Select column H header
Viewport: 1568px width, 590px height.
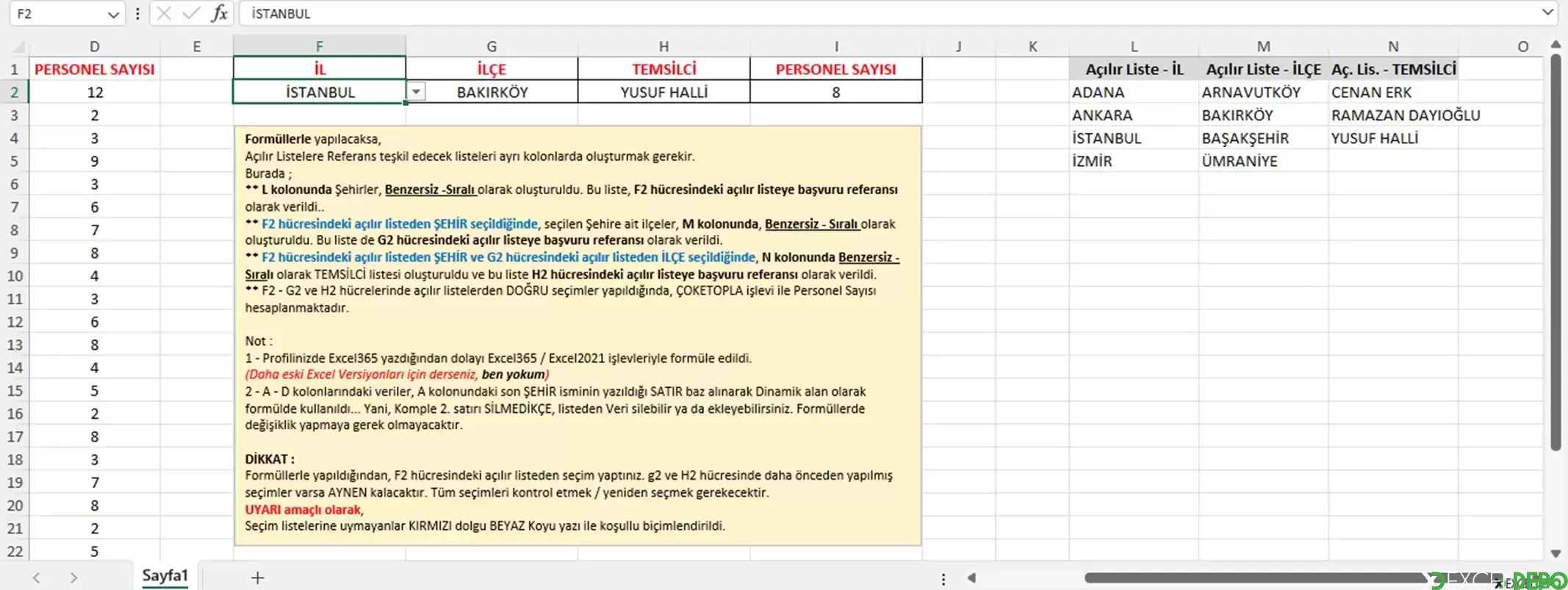[x=663, y=46]
